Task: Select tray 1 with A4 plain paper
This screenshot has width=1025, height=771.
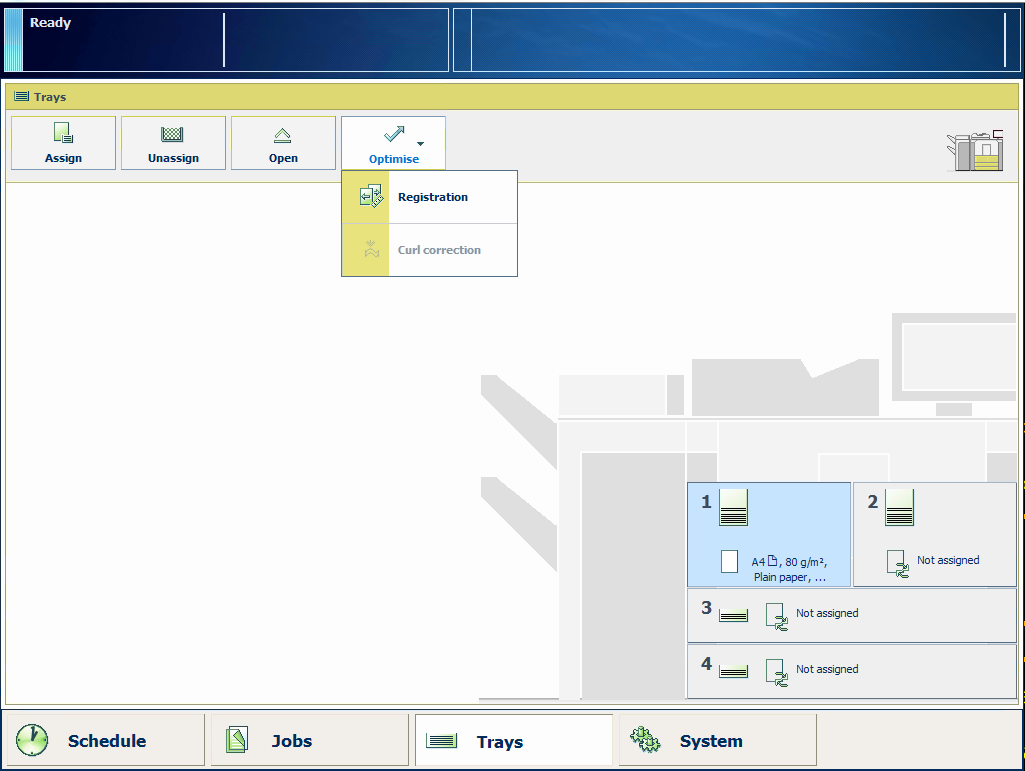Action: click(x=768, y=535)
